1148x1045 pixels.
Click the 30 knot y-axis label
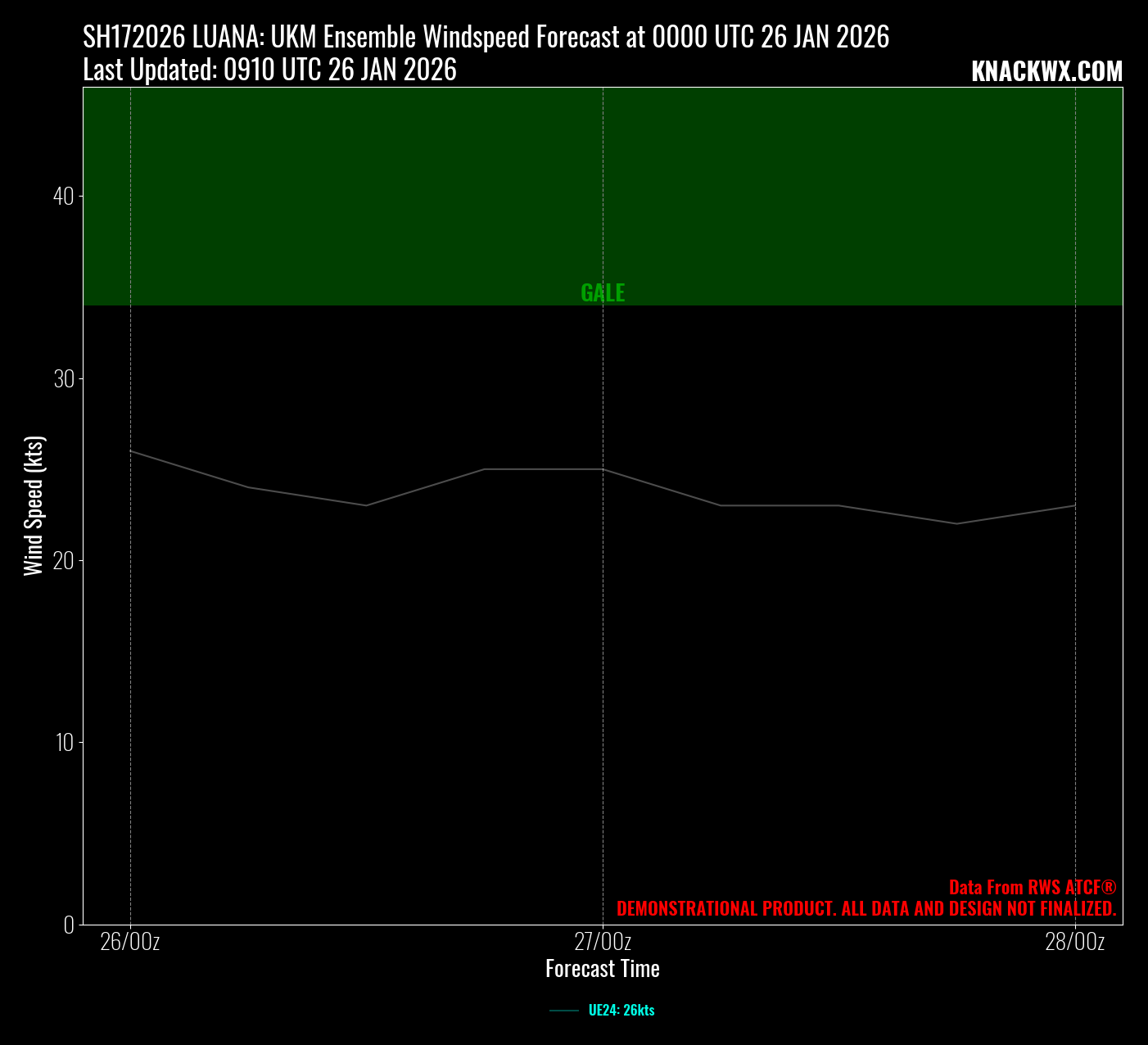[x=64, y=379]
